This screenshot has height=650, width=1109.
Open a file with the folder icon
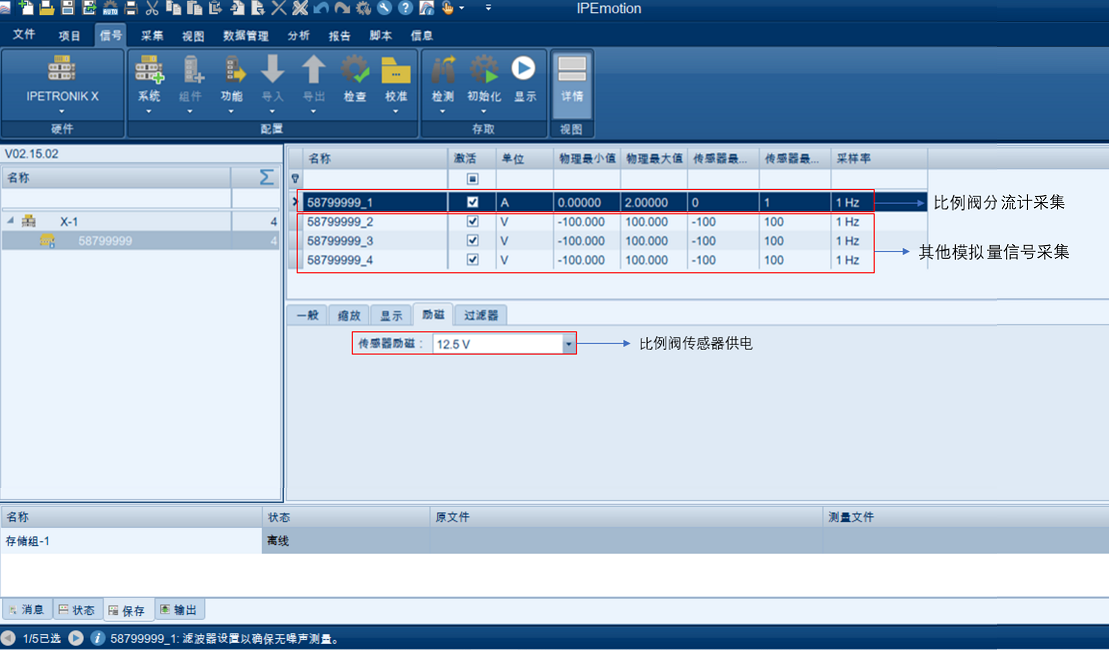coord(47,8)
